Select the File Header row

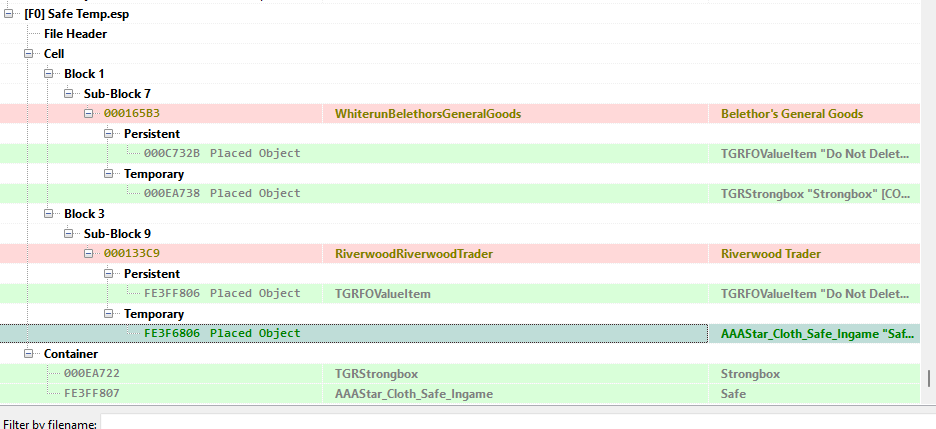pos(75,34)
